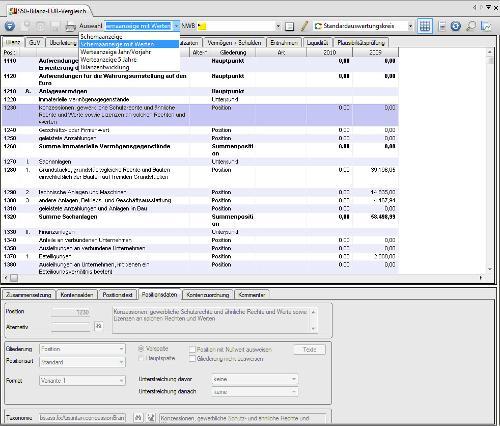Viewport: 500px width, 426px height.
Task: Click binoculars icon beside Taxonomie field
Action: coord(138,417)
